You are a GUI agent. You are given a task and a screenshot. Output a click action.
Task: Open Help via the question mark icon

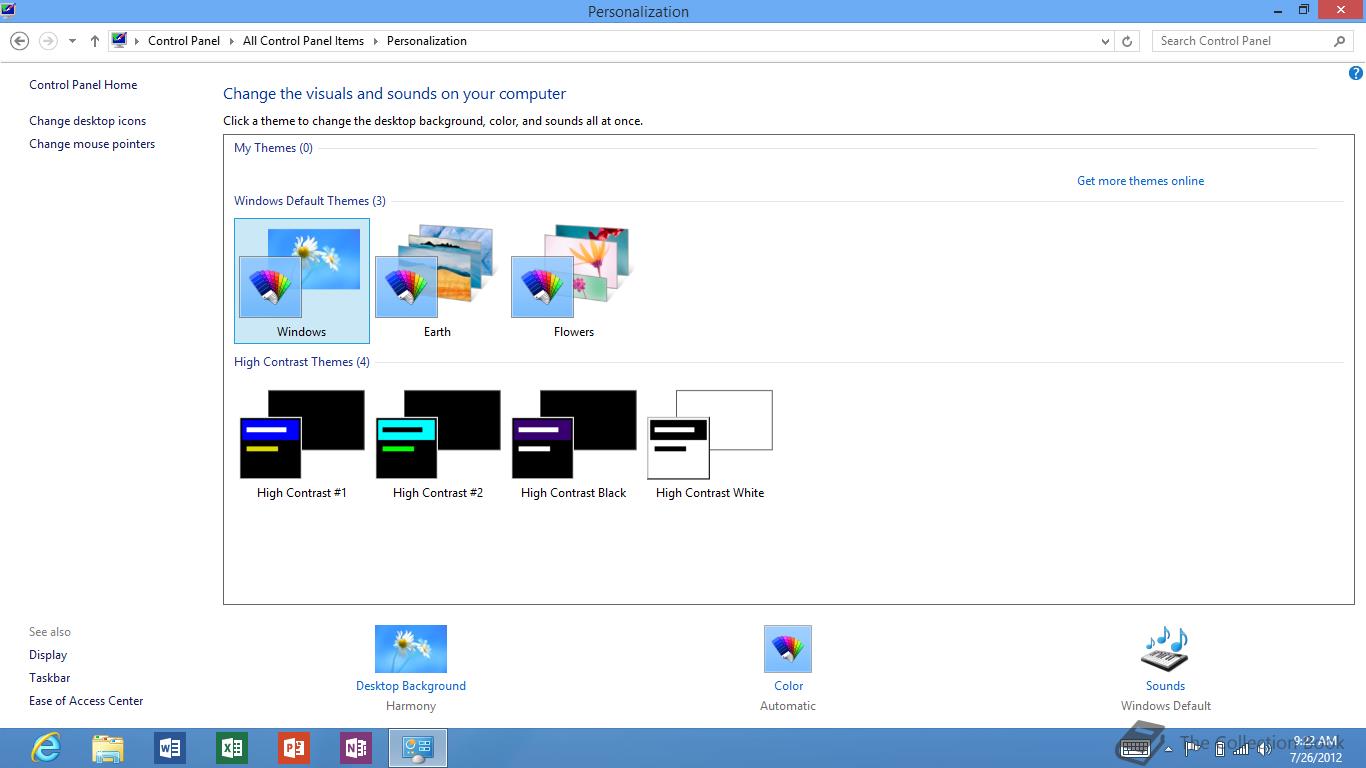click(x=1356, y=73)
